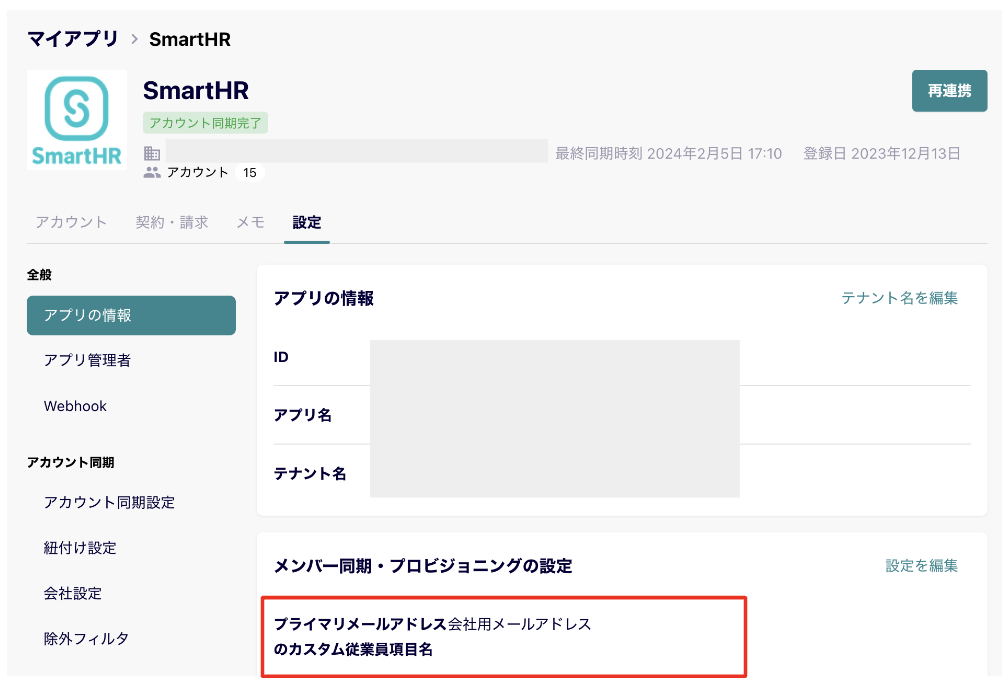Screen dimensions: 1002x686
Task: Switch to the メモ tab
Action: coord(250,222)
